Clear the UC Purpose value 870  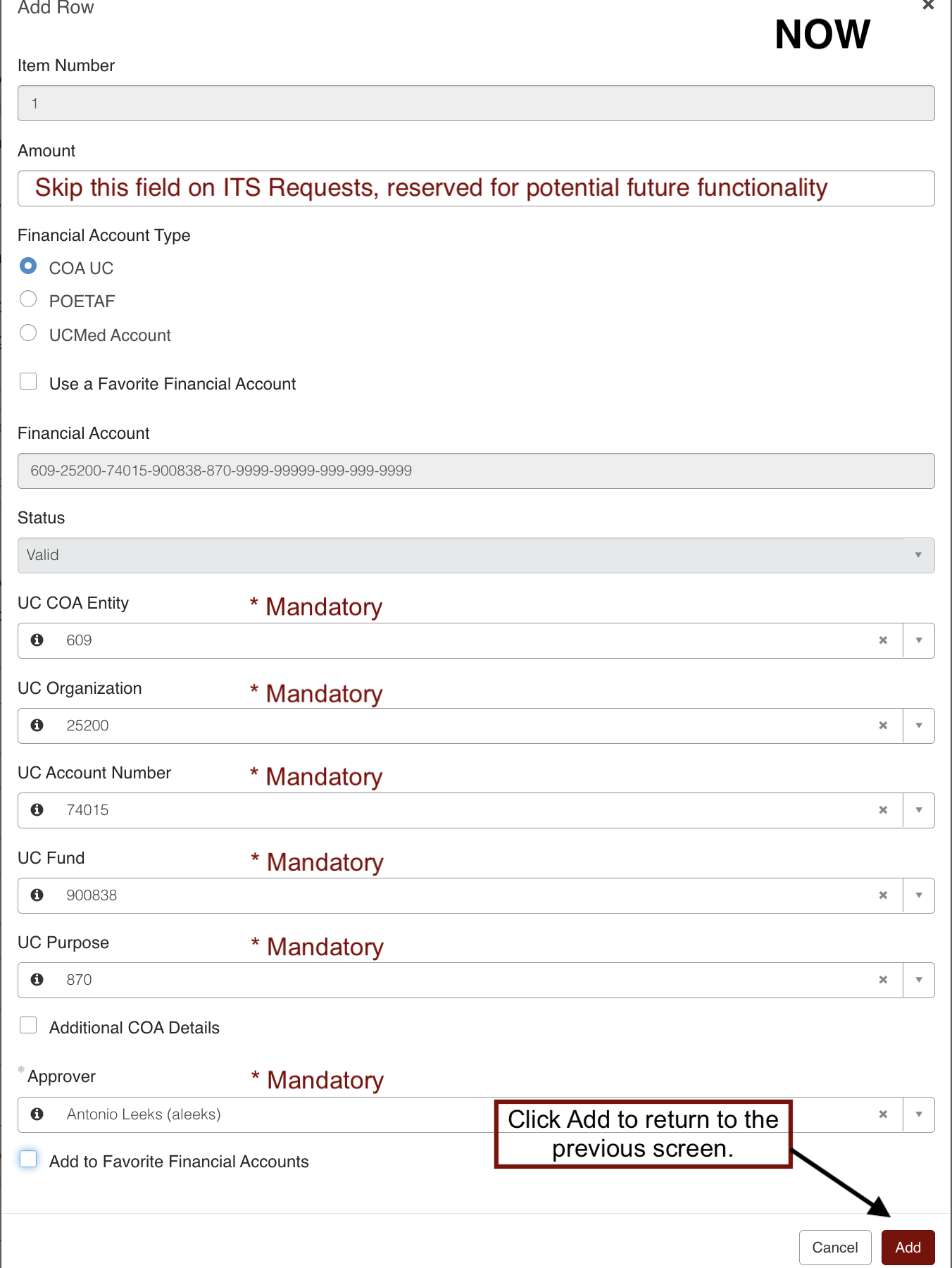tap(883, 980)
